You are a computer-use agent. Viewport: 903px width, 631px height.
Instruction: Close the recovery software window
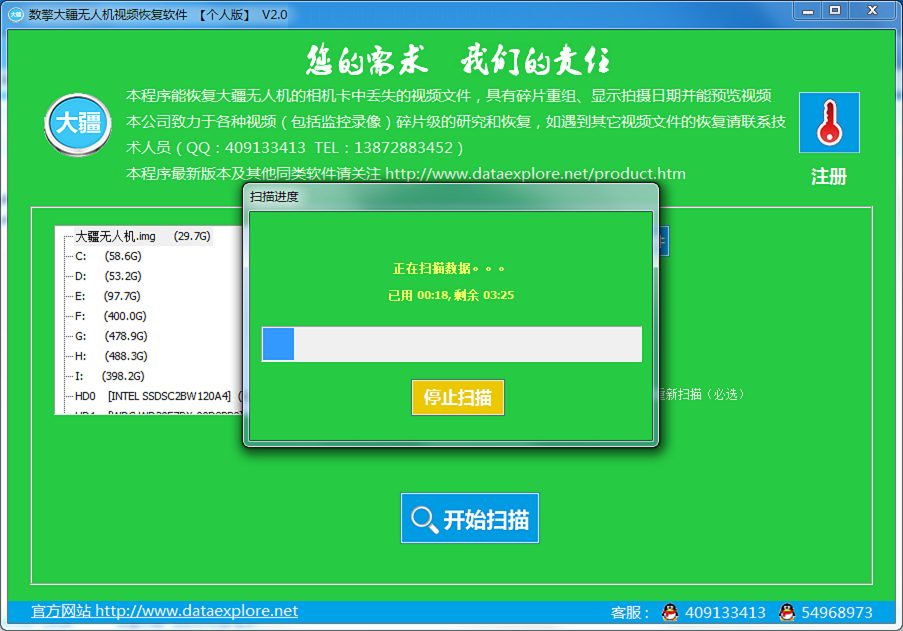point(873,11)
